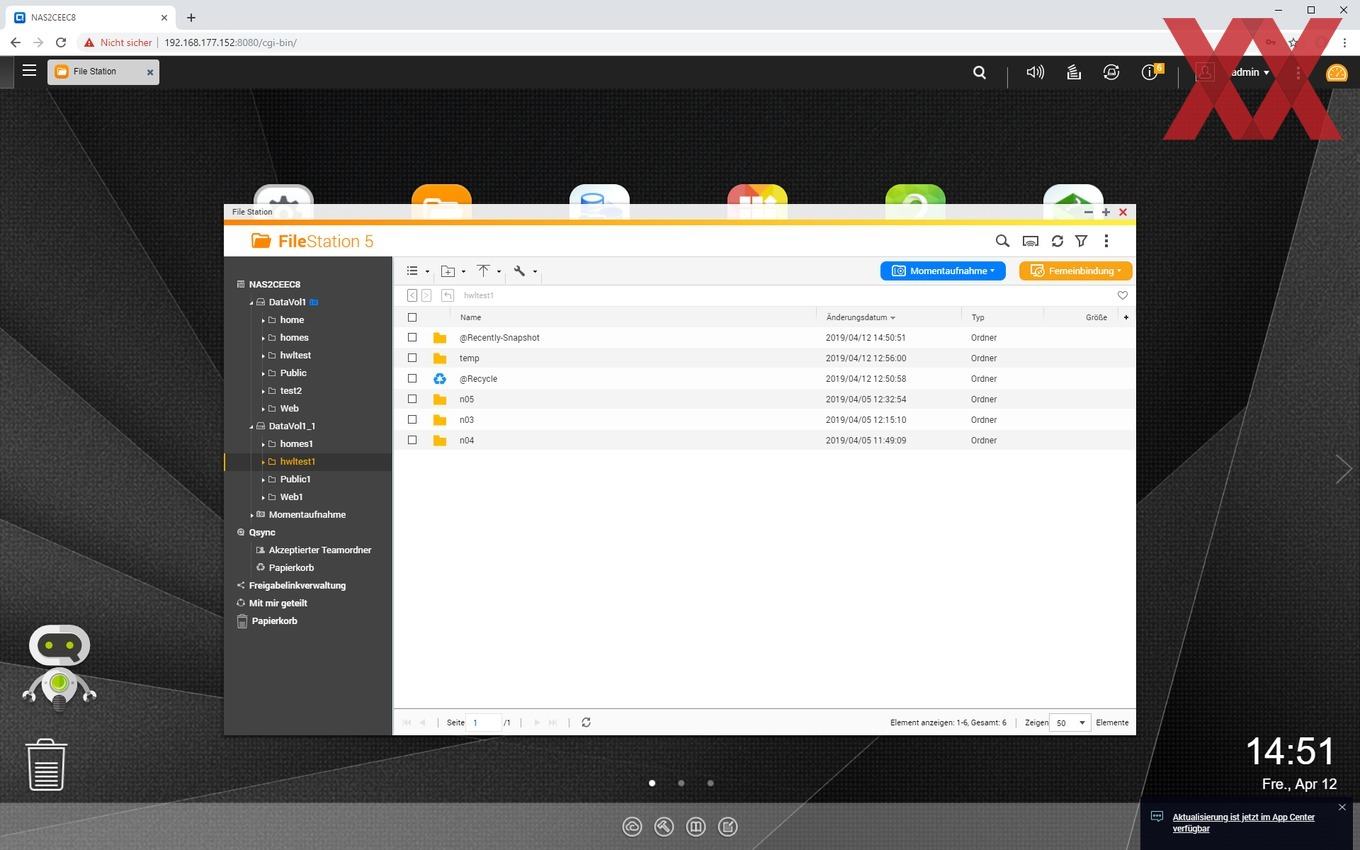
Task: Switch to the third desktop page dot
Action: click(x=710, y=783)
